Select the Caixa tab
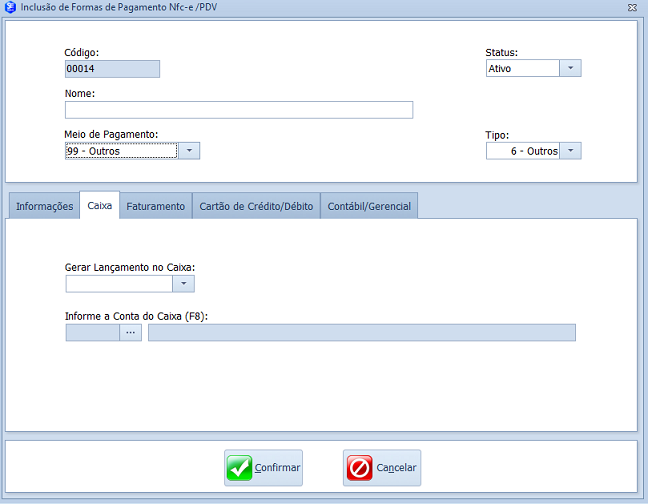Image resolution: width=648 pixels, height=504 pixels. (x=100, y=206)
